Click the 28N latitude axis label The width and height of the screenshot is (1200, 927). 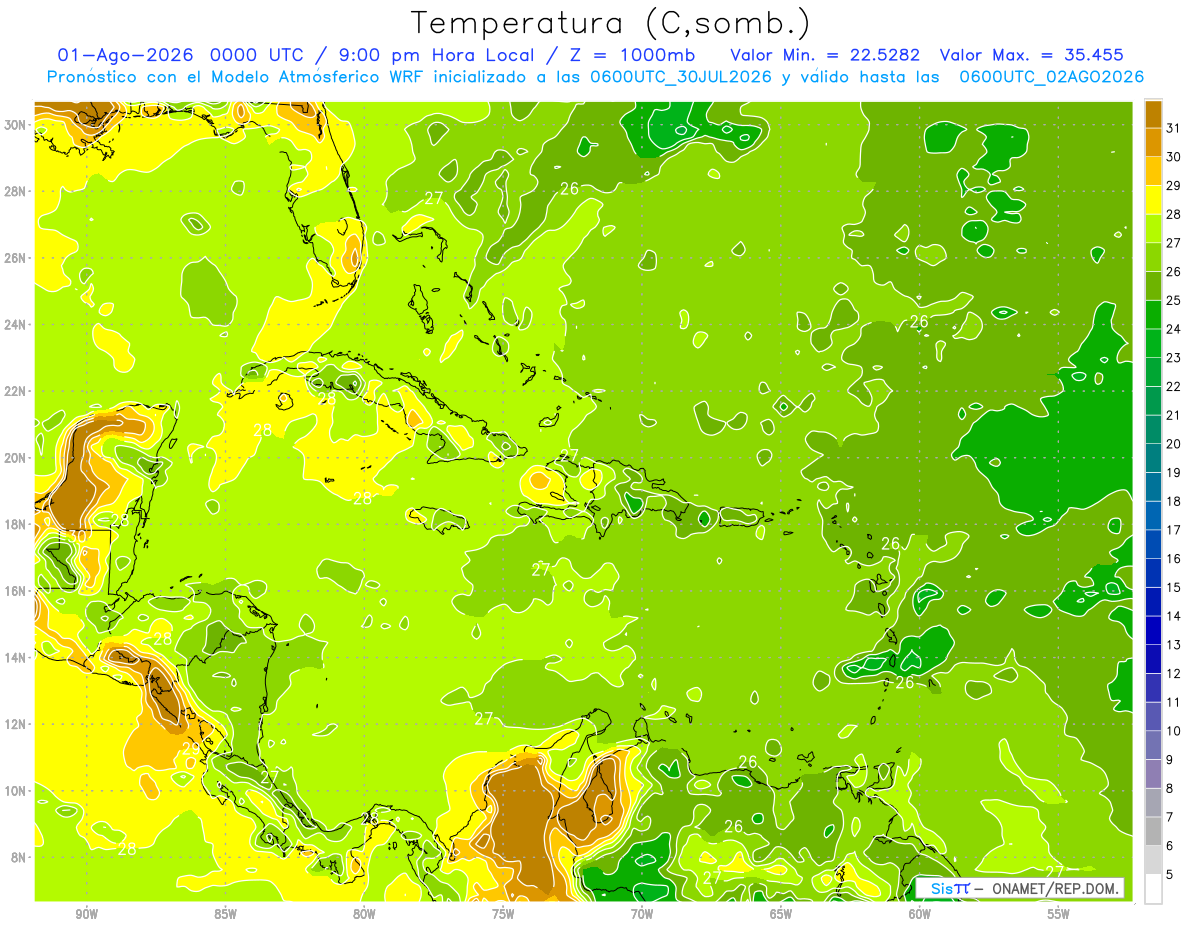pos(16,191)
